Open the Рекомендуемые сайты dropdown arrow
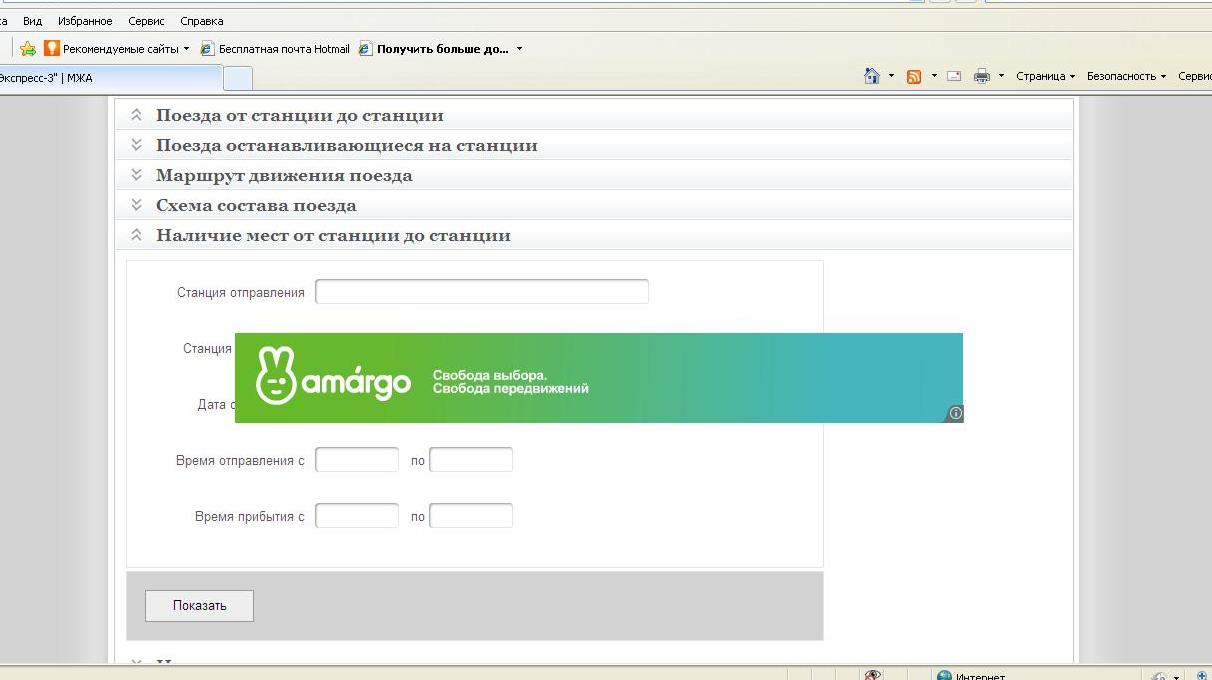Viewport: 1212px width, 680px height. click(186, 49)
